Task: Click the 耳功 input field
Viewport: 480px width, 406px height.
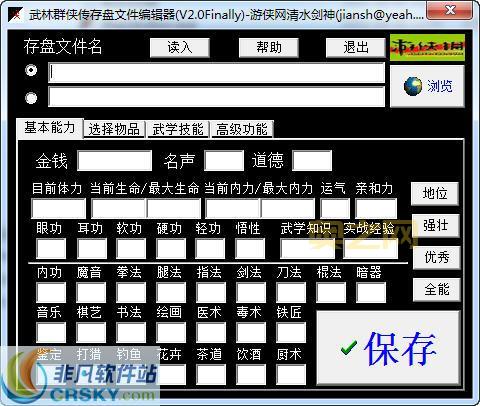Action: tap(92, 249)
